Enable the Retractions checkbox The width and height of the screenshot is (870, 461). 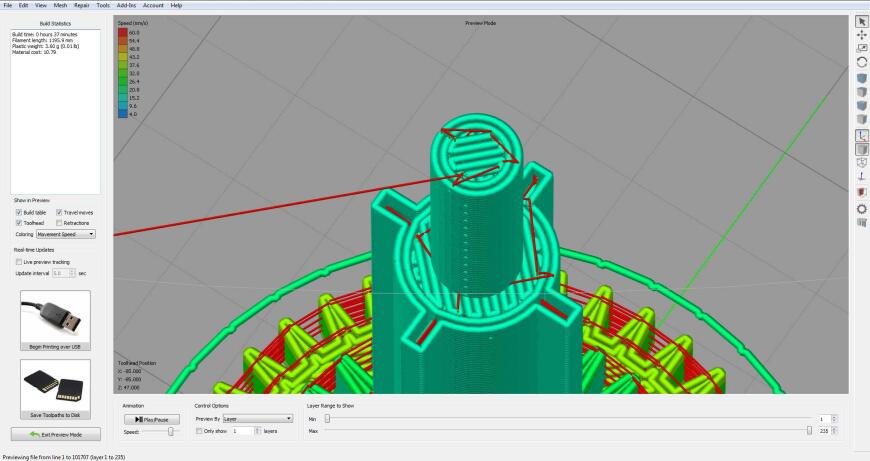point(59,223)
